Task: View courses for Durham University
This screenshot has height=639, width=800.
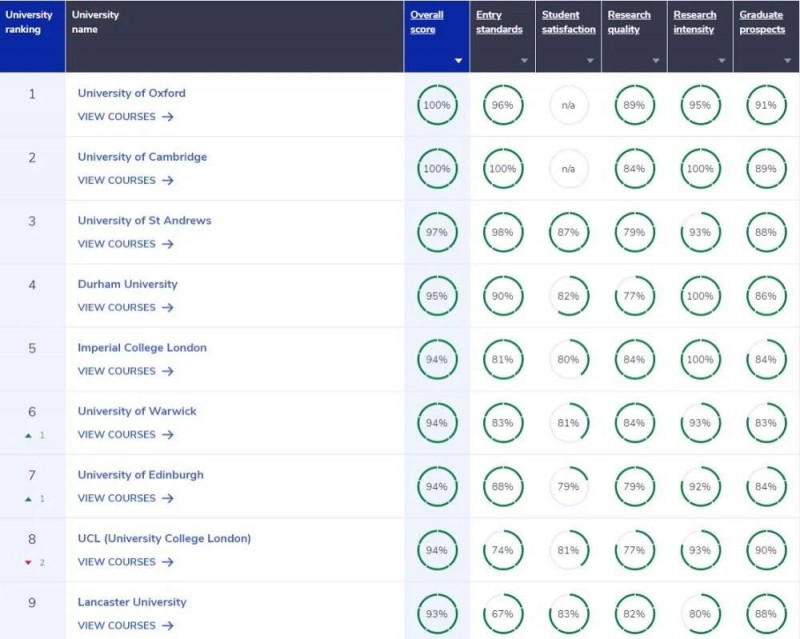Action: click(x=126, y=308)
